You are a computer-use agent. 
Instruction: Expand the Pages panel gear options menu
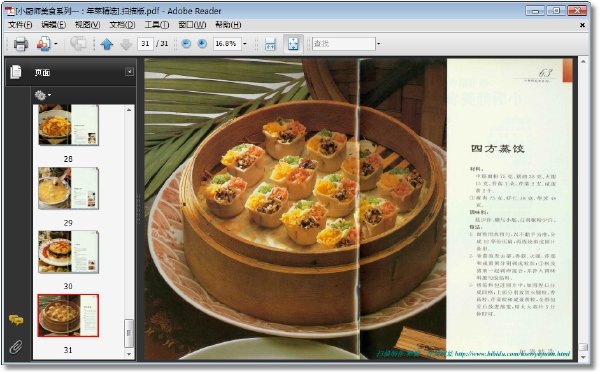click(x=42, y=95)
